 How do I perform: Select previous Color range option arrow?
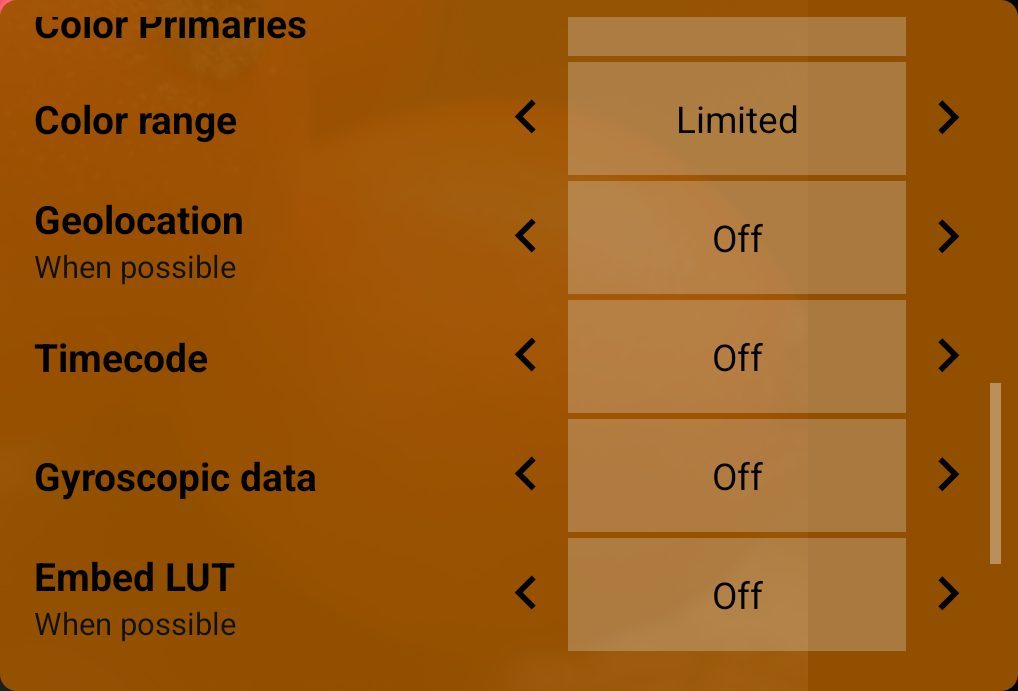click(x=526, y=117)
